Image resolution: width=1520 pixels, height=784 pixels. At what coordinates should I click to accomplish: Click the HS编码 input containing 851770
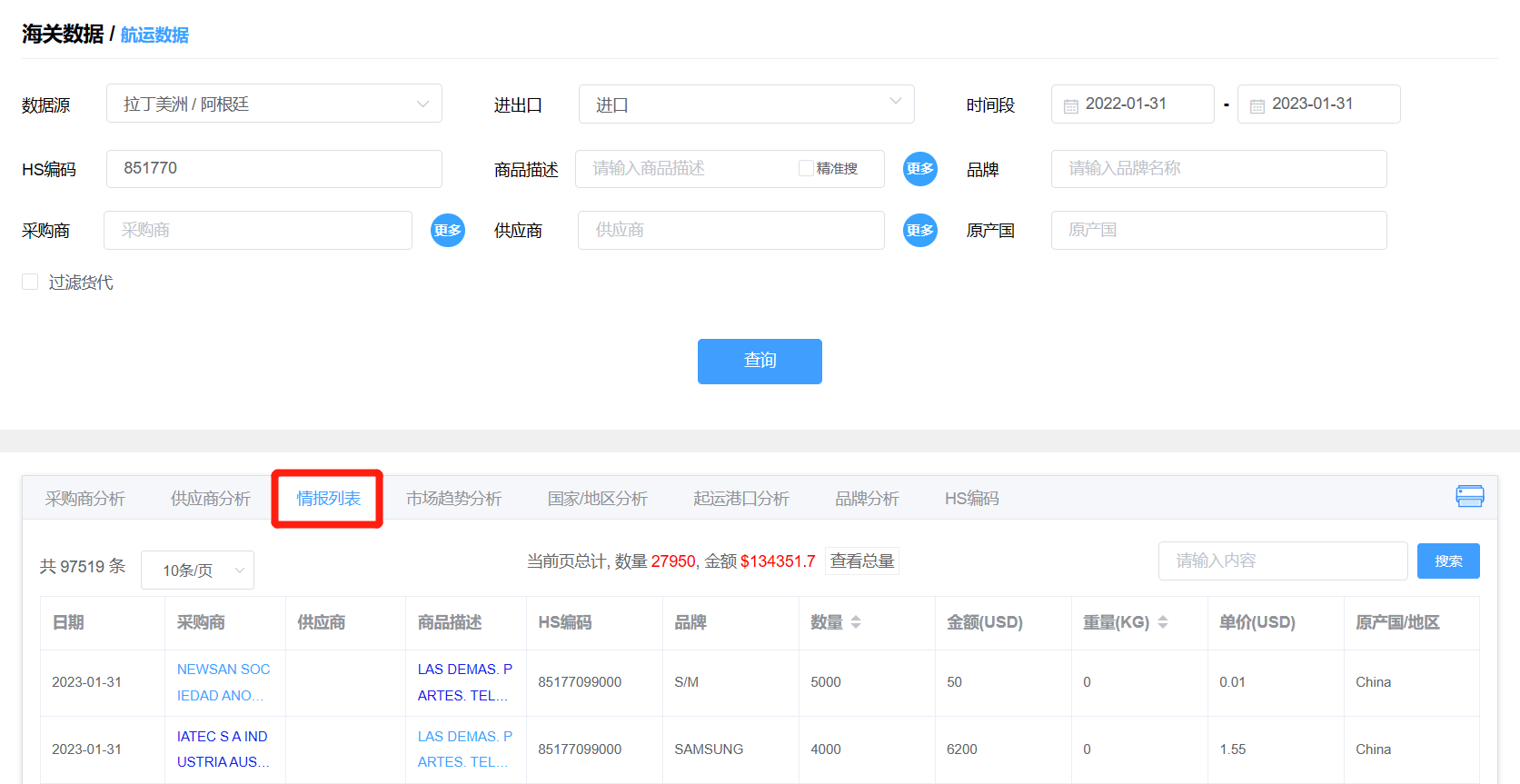pos(274,169)
